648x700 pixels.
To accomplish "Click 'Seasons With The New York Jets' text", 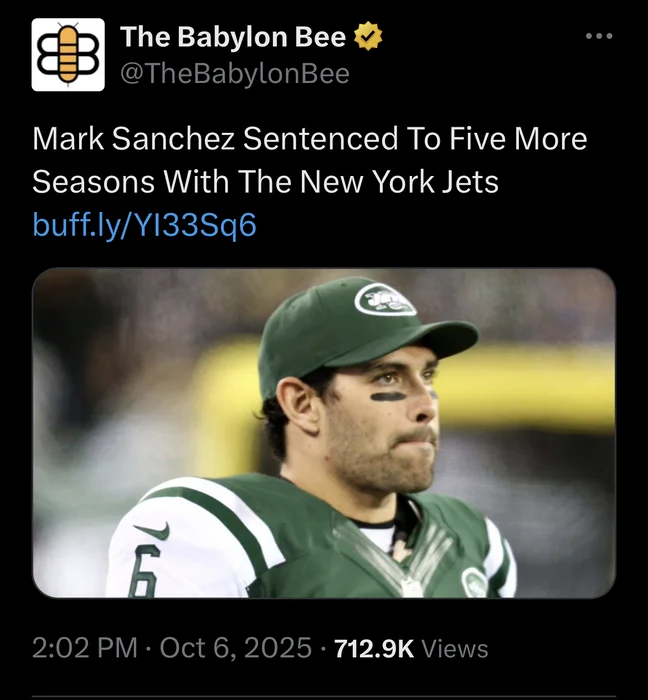I will point(265,182).
